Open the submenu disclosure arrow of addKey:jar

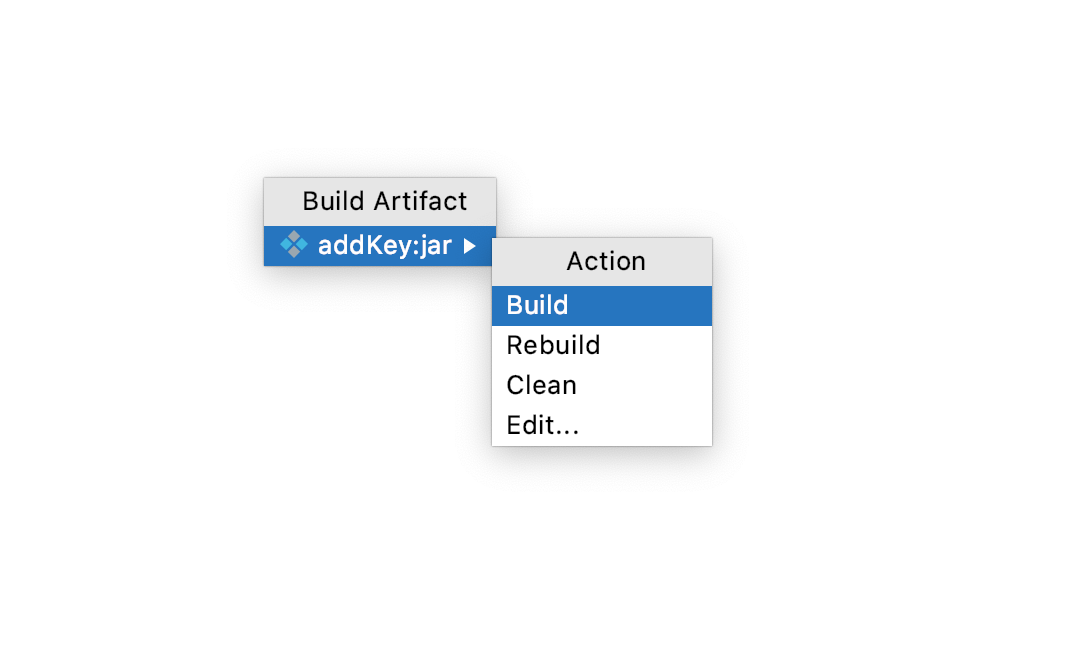pyautogui.click(x=469, y=246)
